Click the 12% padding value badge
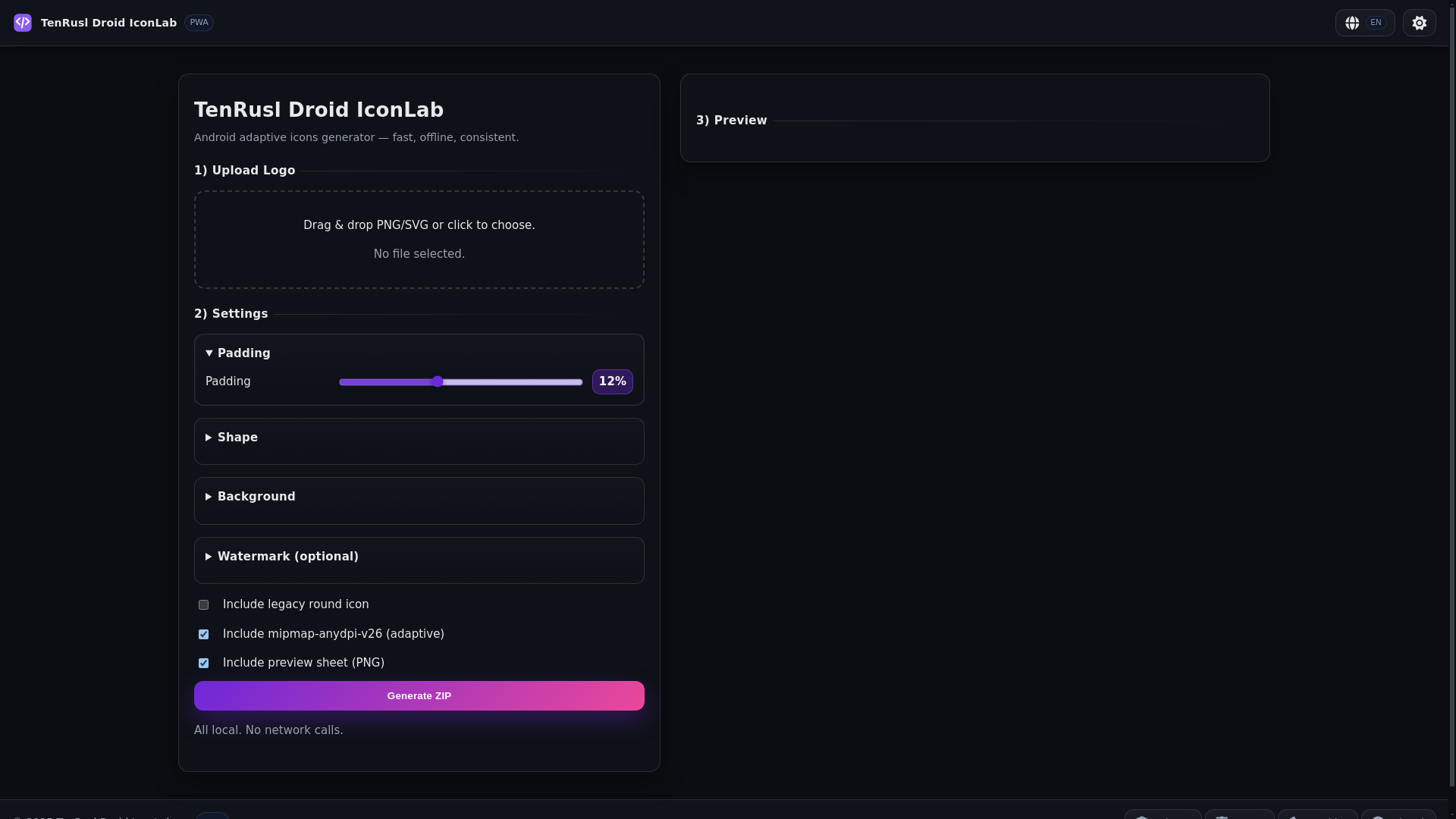Screen dimensions: 1456x819 [612, 382]
